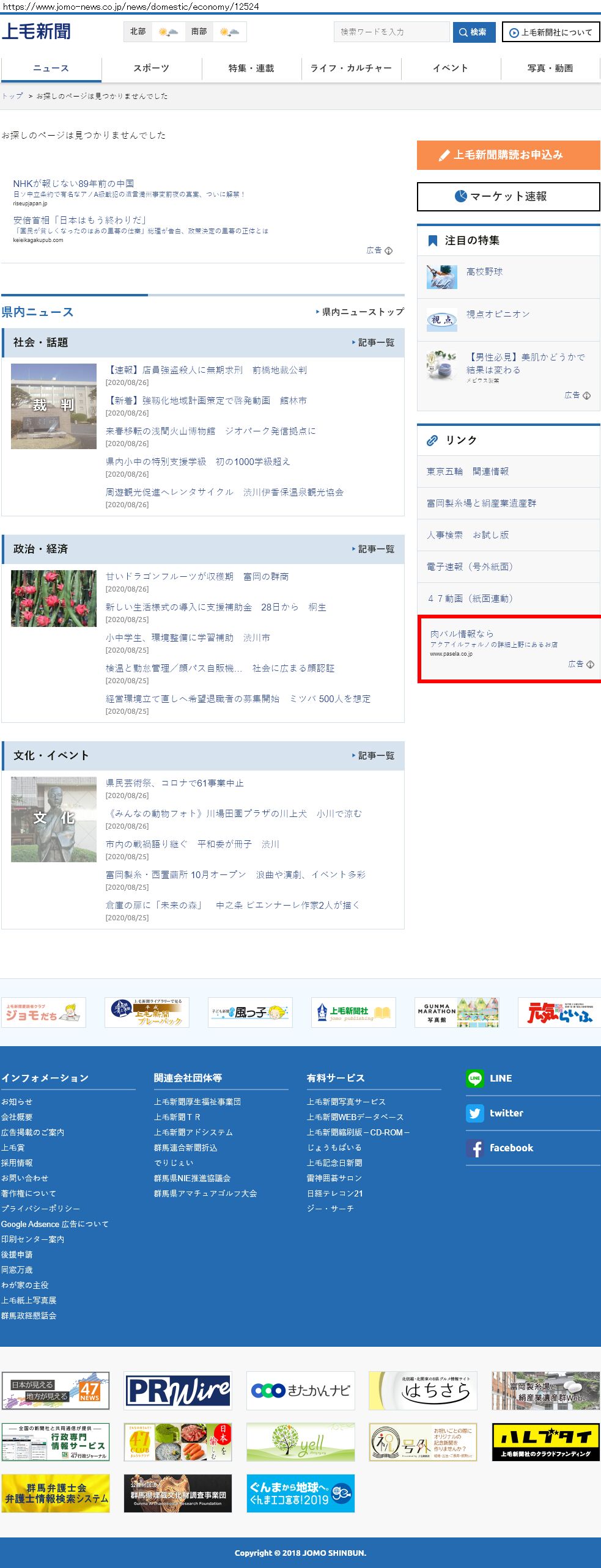The width and height of the screenshot is (601, 1568).
Task: Open the twitter bird icon link
Action: click(x=474, y=1113)
